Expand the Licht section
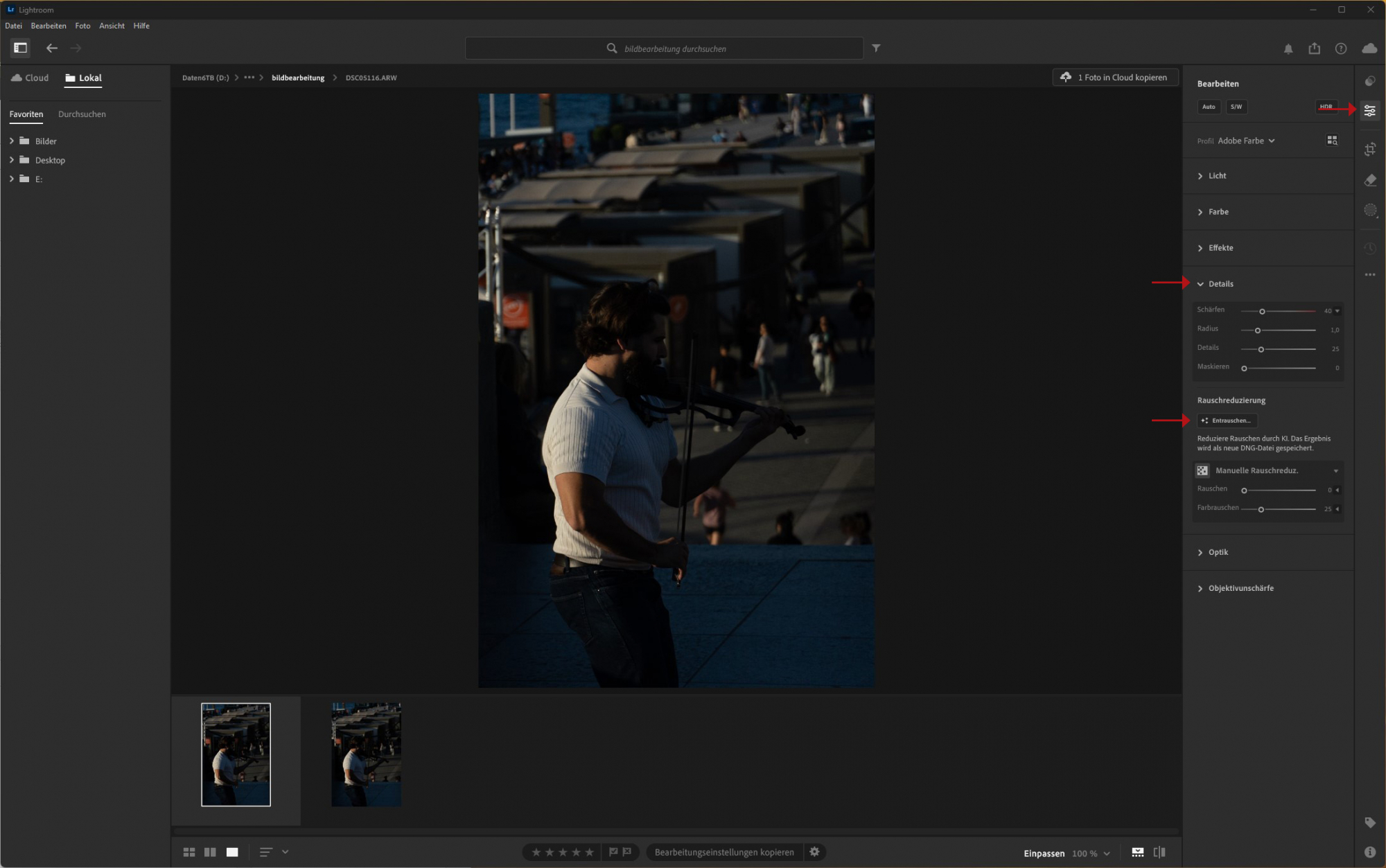Image resolution: width=1386 pixels, height=868 pixels. click(x=1217, y=176)
